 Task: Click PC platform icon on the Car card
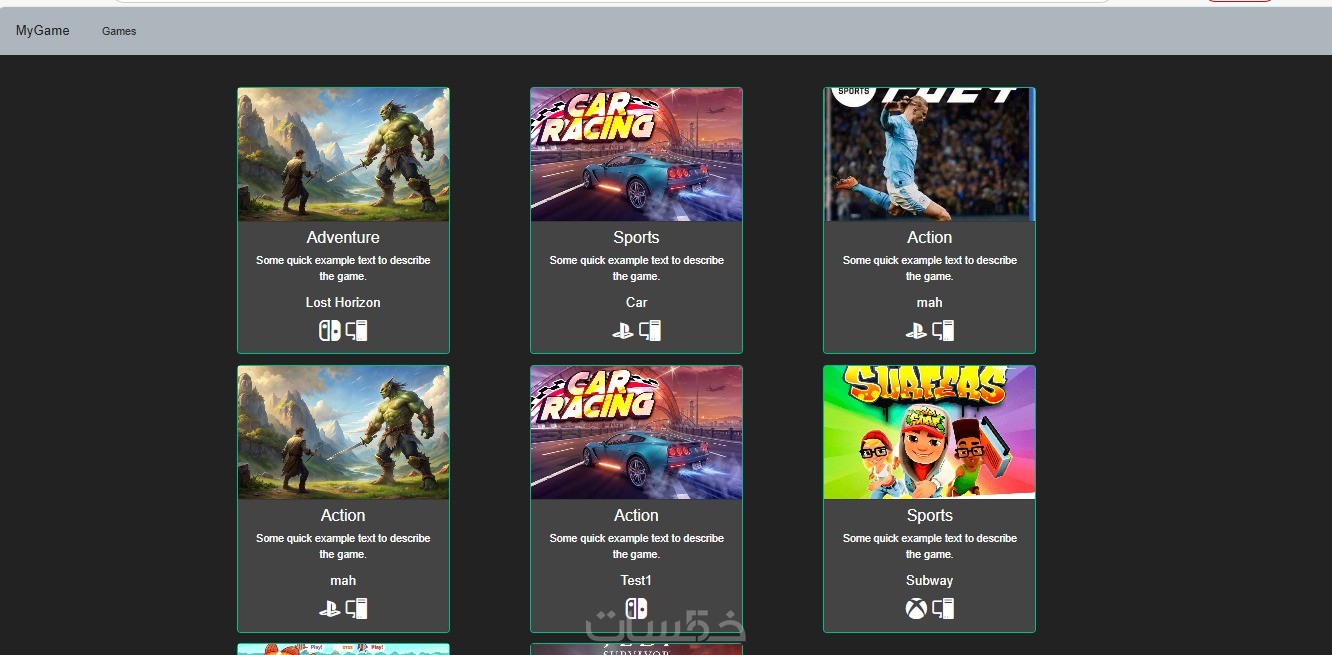point(650,330)
